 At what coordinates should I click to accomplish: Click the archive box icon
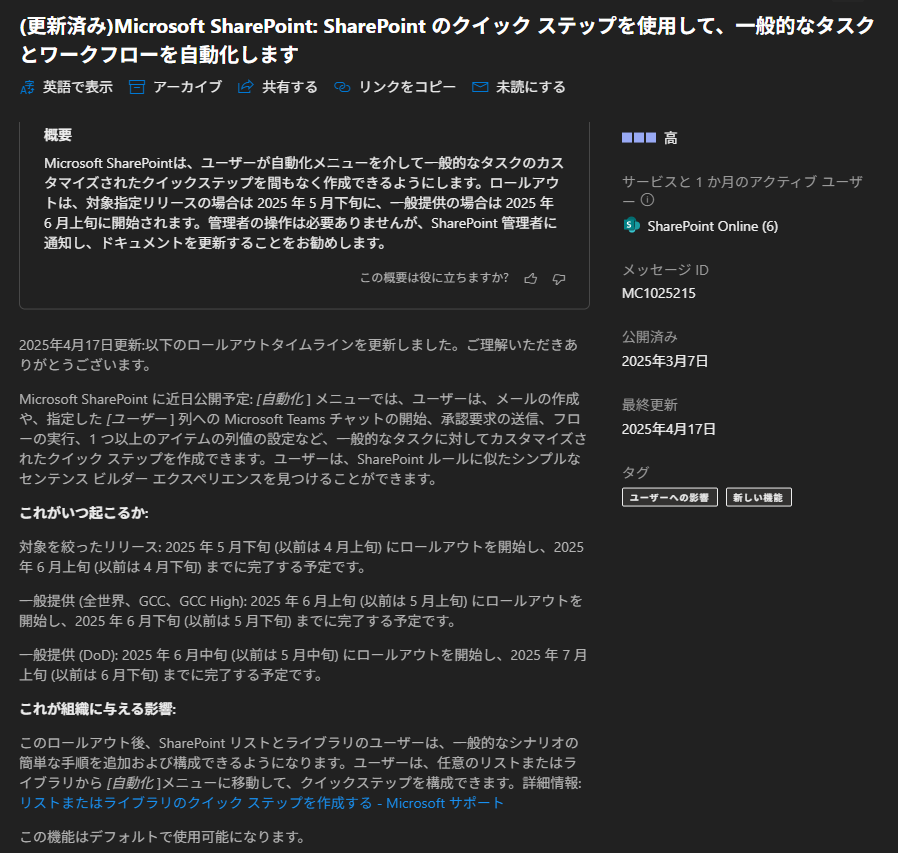[x=137, y=87]
